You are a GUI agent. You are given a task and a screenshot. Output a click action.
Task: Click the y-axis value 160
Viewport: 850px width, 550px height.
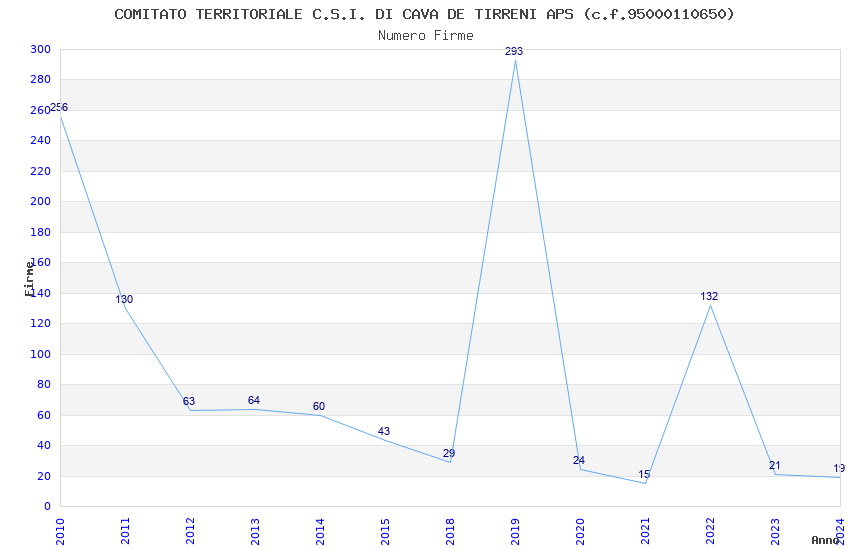[x=41, y=262]
